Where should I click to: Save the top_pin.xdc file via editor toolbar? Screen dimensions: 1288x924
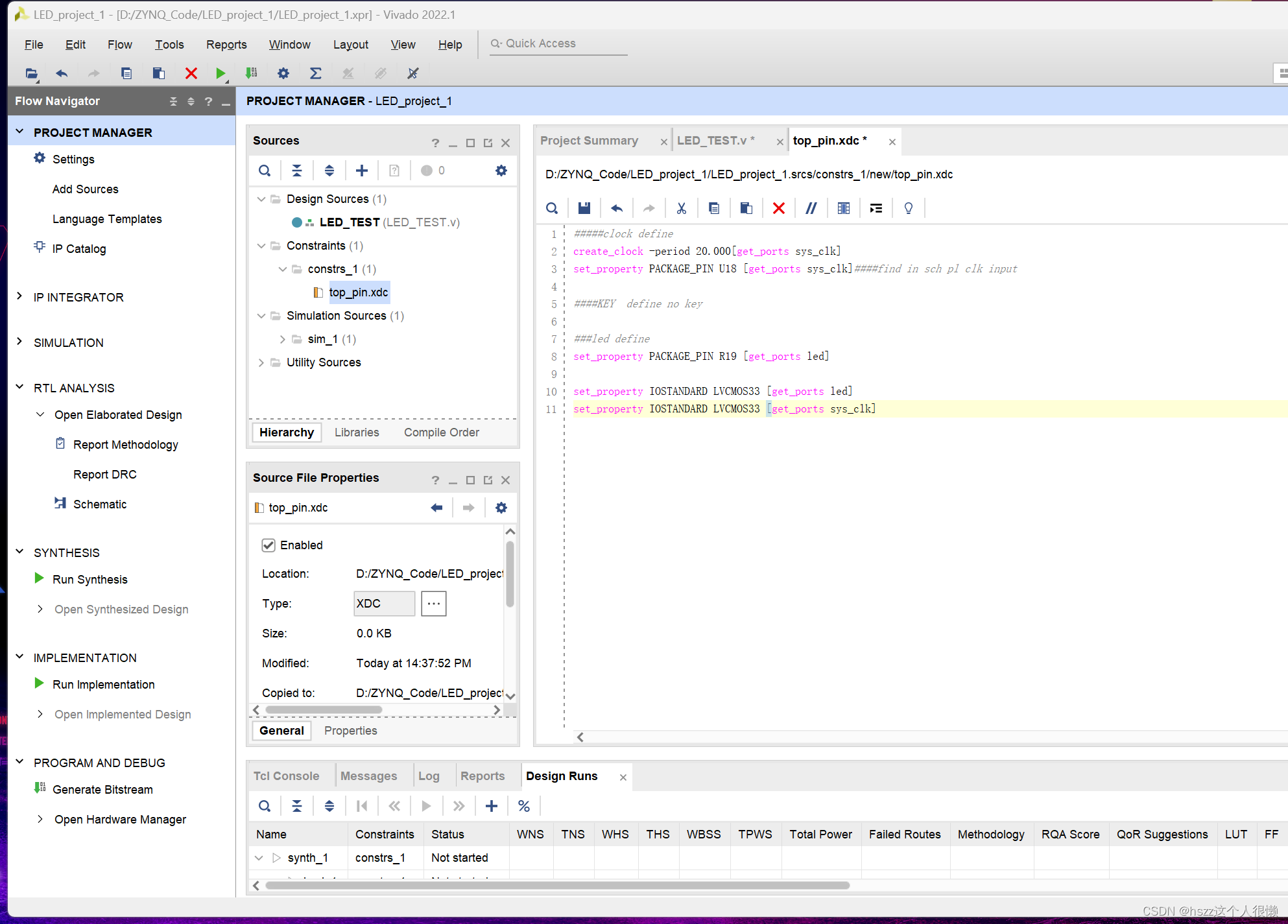point(584,208)
